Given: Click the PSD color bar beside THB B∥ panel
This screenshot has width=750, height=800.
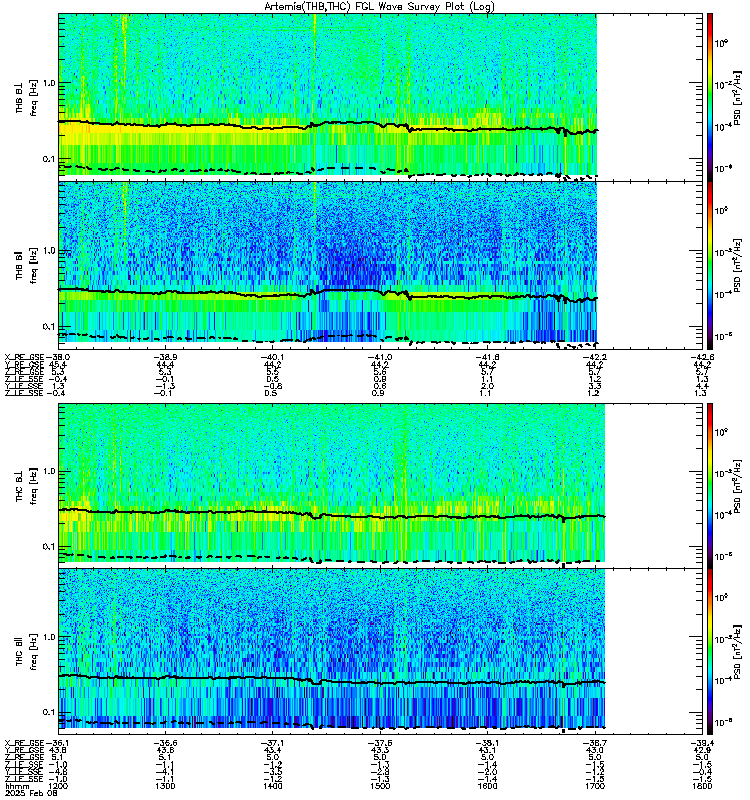Looking at the screenshot, I should point(710,265).
